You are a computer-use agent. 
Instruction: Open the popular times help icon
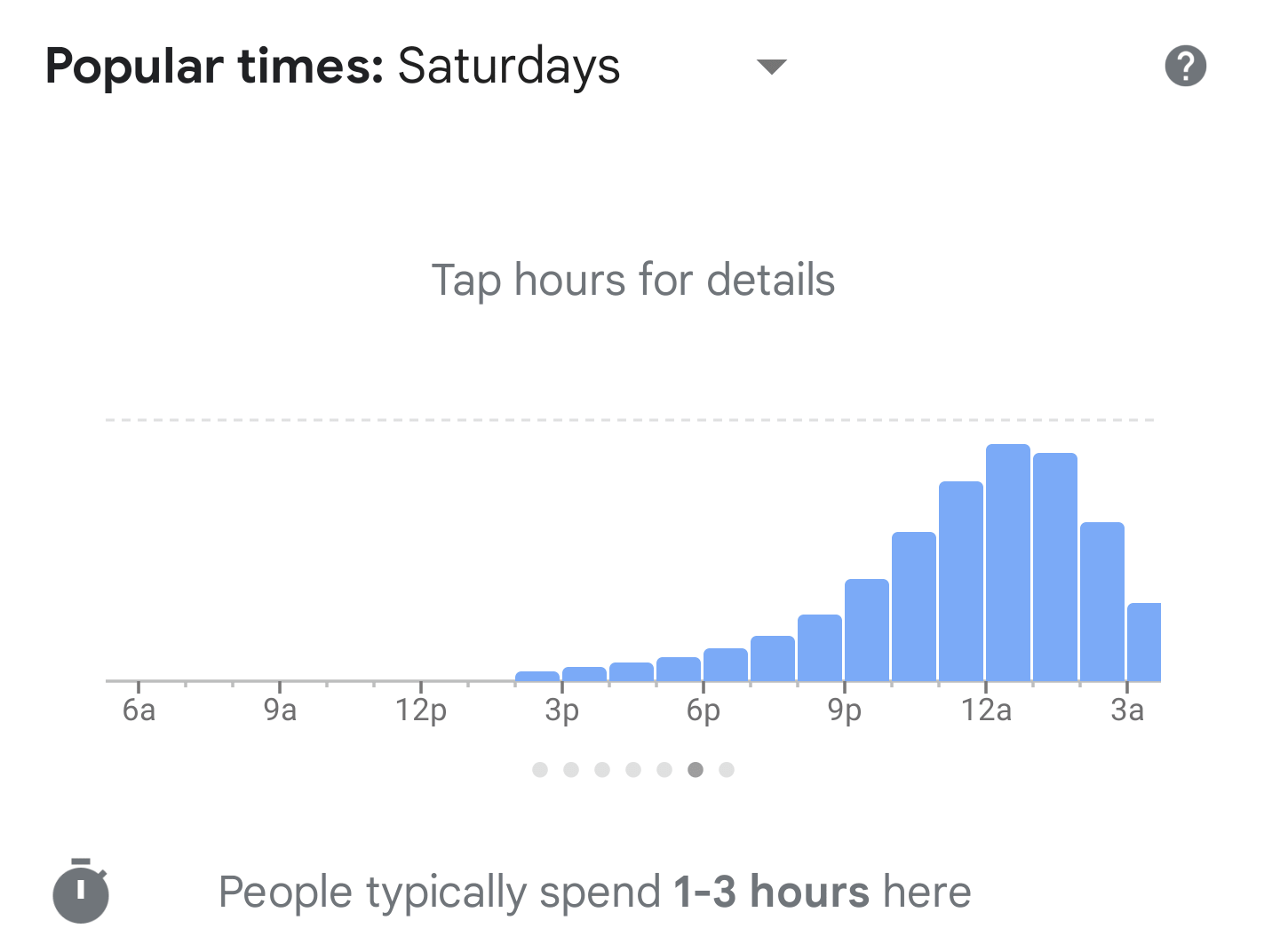tap(1185, 66)
